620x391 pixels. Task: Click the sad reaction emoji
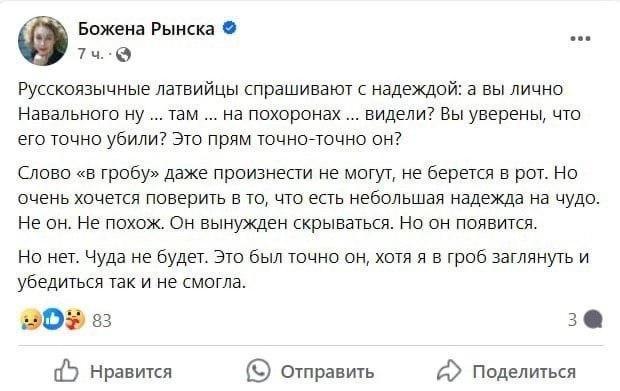31,319
